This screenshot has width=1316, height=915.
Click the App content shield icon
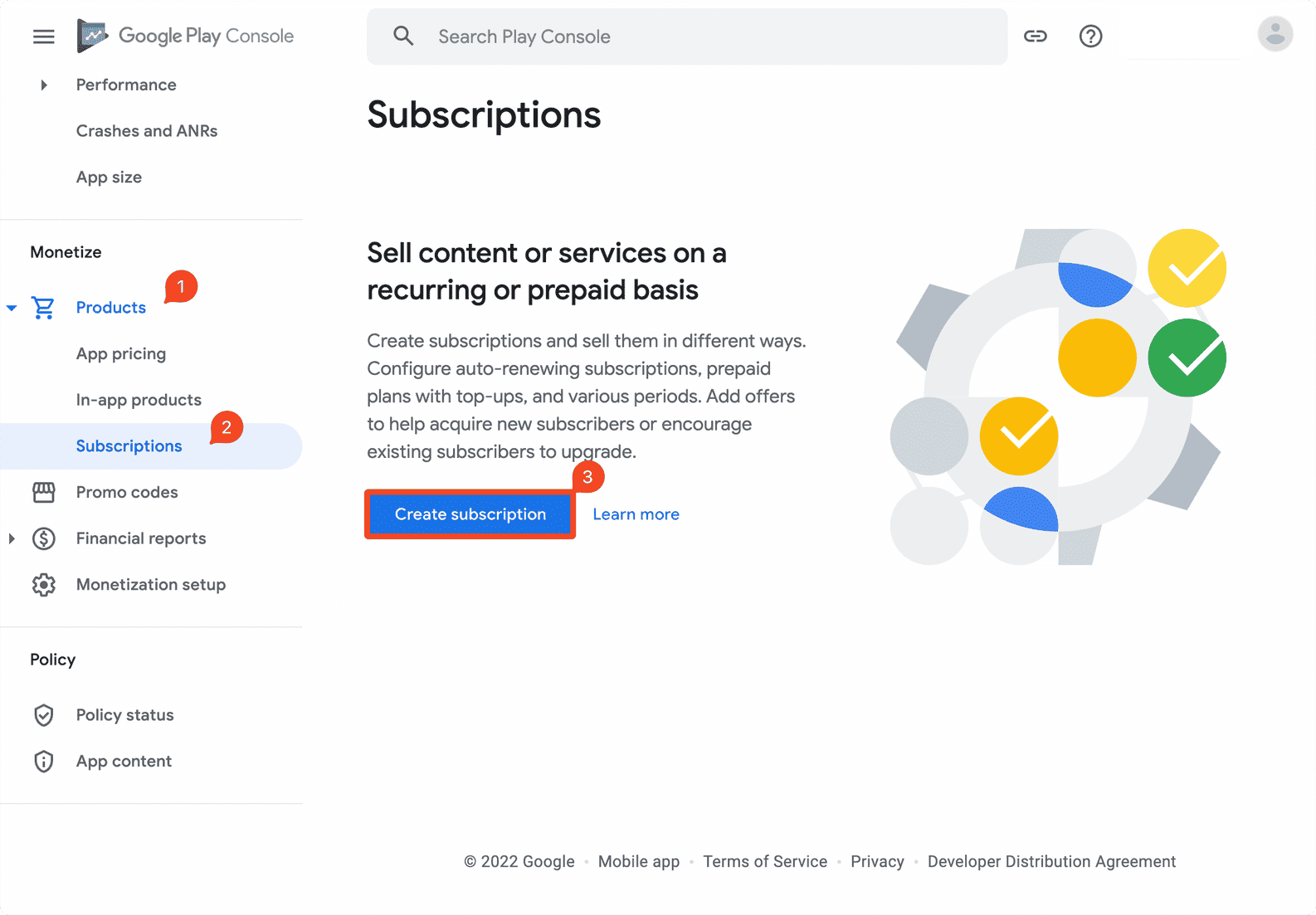point(44,762)
